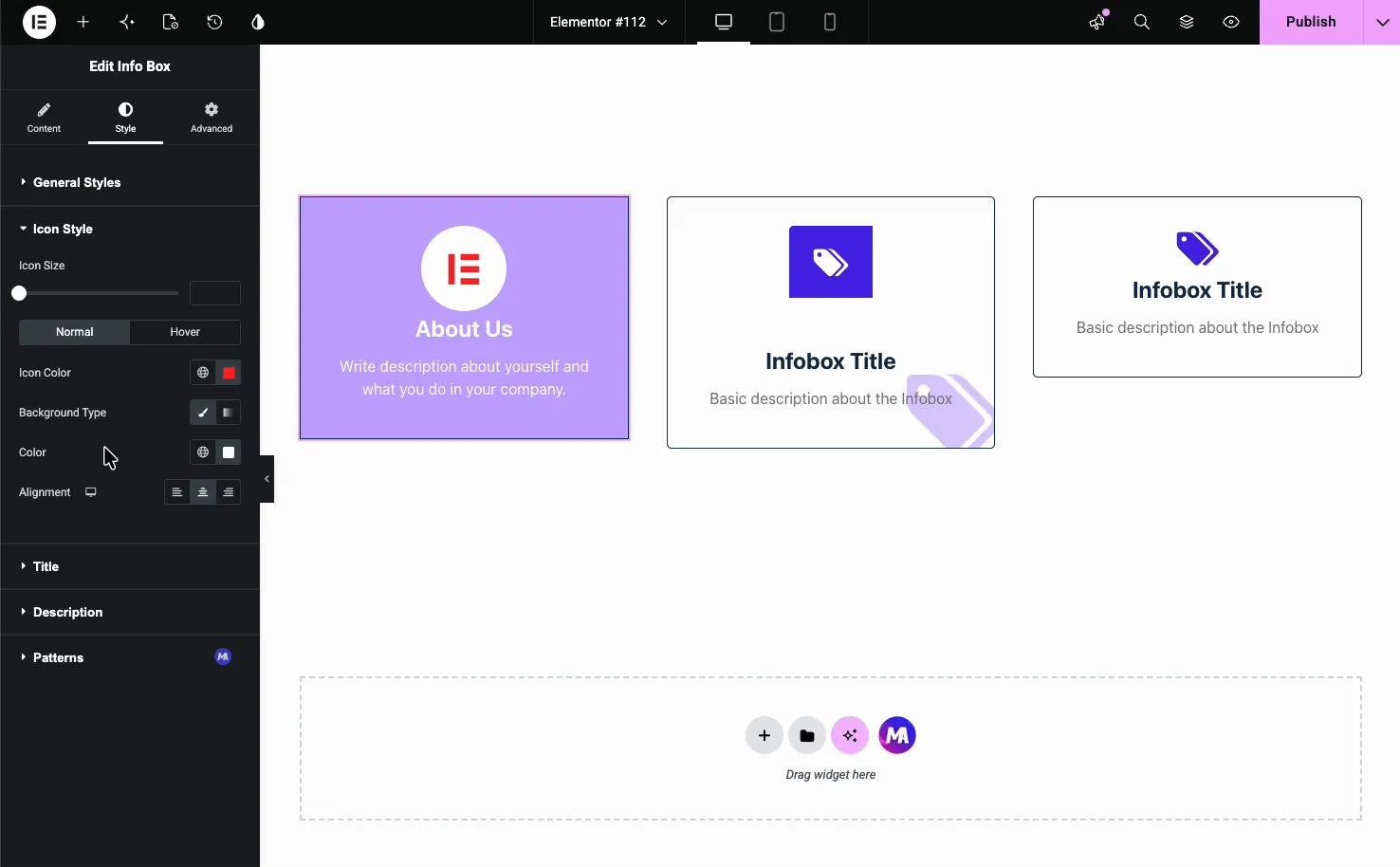This screenshot has width=1400, height=867.
Task: Expand the Title section
Action: click(x=130, y=566)
